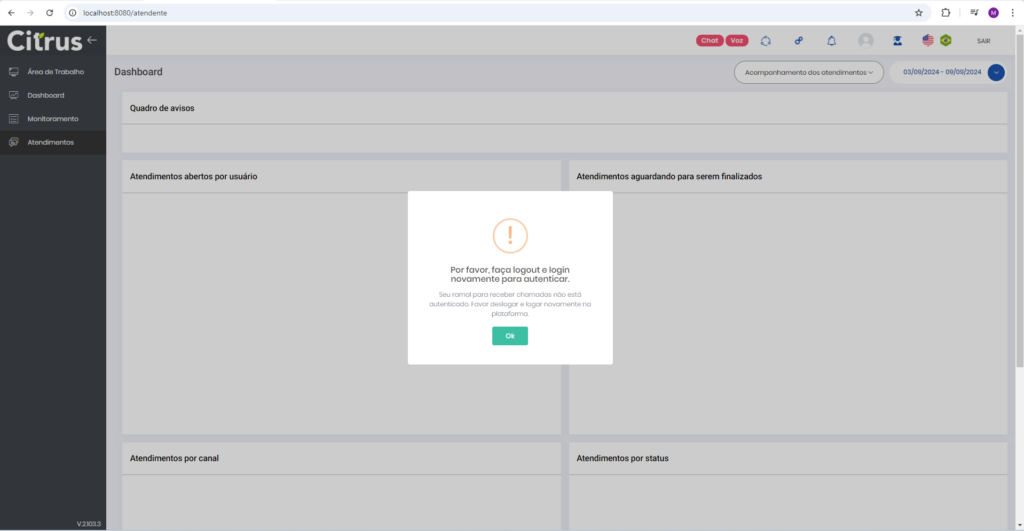Switch language with US flag icon
The width and height of the screenshot is (1024, 531).
point(928,41)
